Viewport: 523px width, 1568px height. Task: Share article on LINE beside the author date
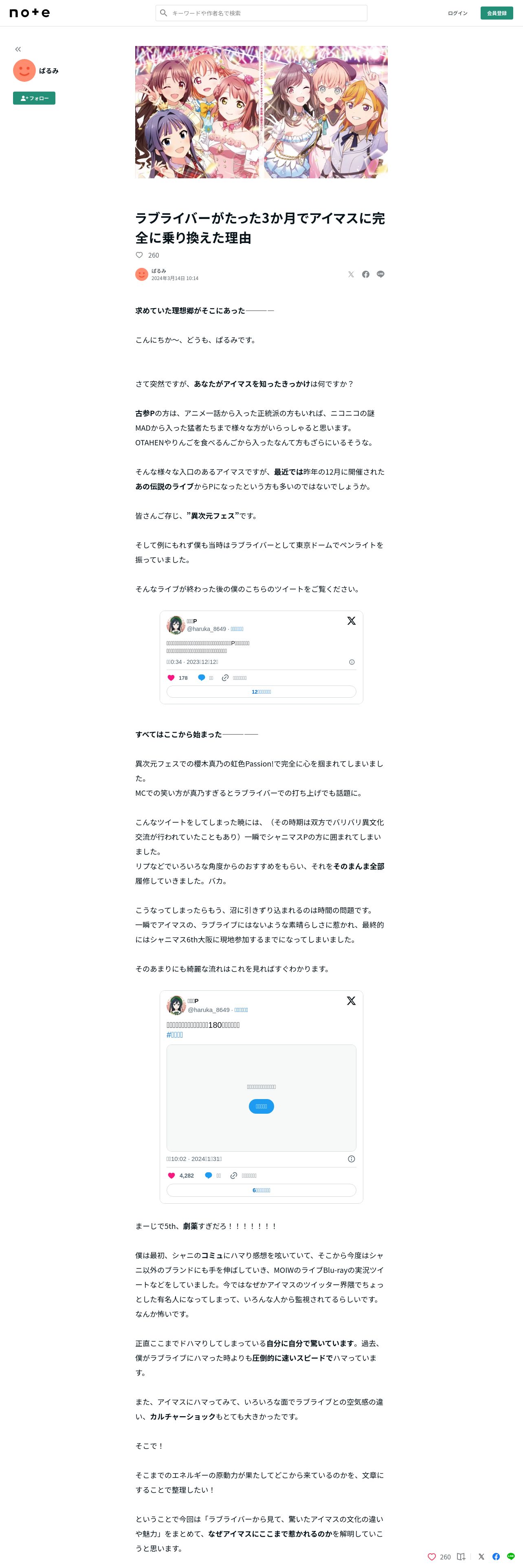[380, 274]
